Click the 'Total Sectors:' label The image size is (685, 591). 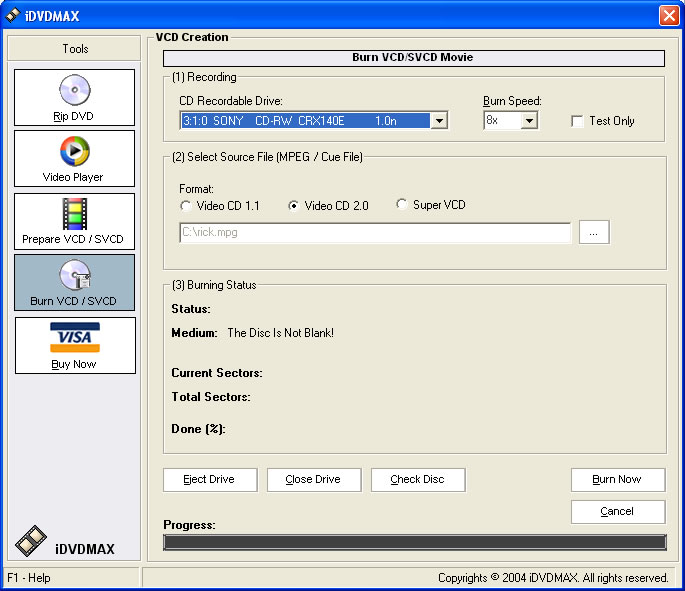(x=211, y=397)
